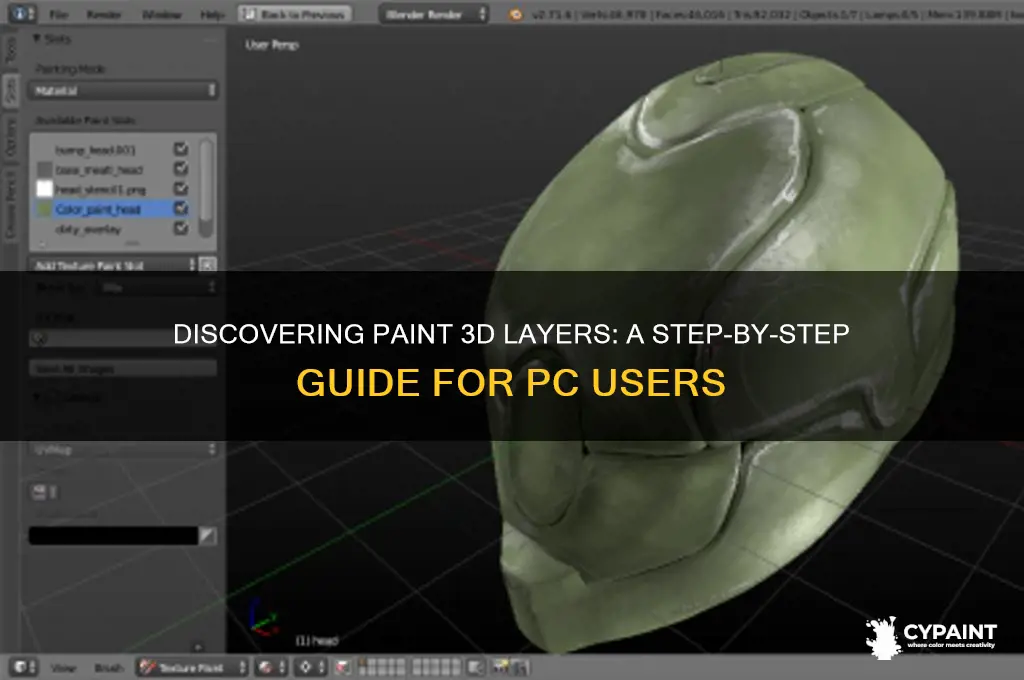Click the gray base_mealt_head thumbnail
The image size is (1024, 680).
pyautogui.click(x=44, y=170)
